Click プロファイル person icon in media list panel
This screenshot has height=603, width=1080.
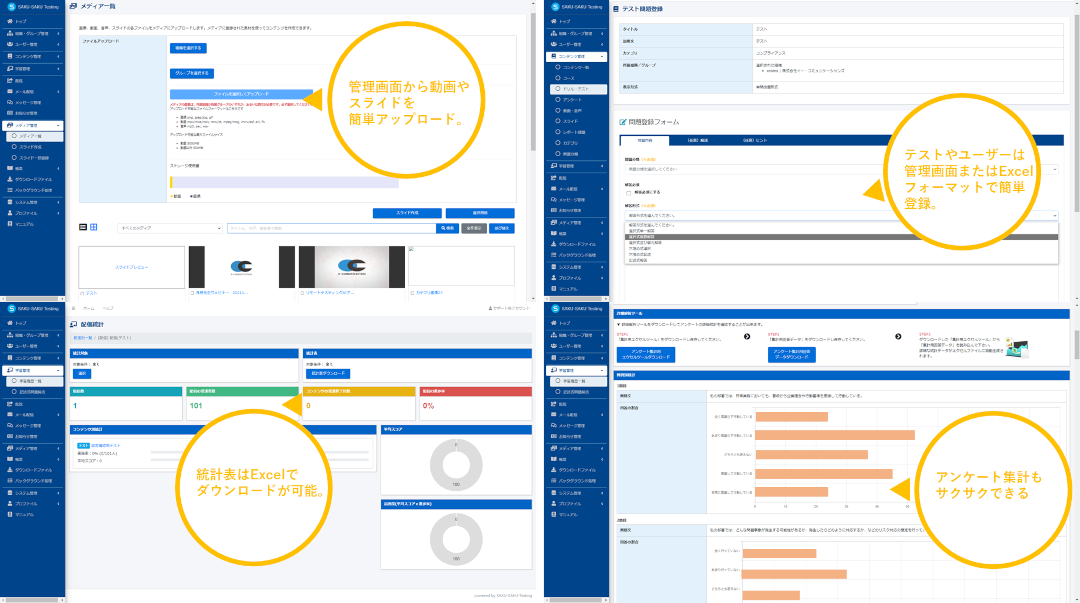[x=10, y=213]
